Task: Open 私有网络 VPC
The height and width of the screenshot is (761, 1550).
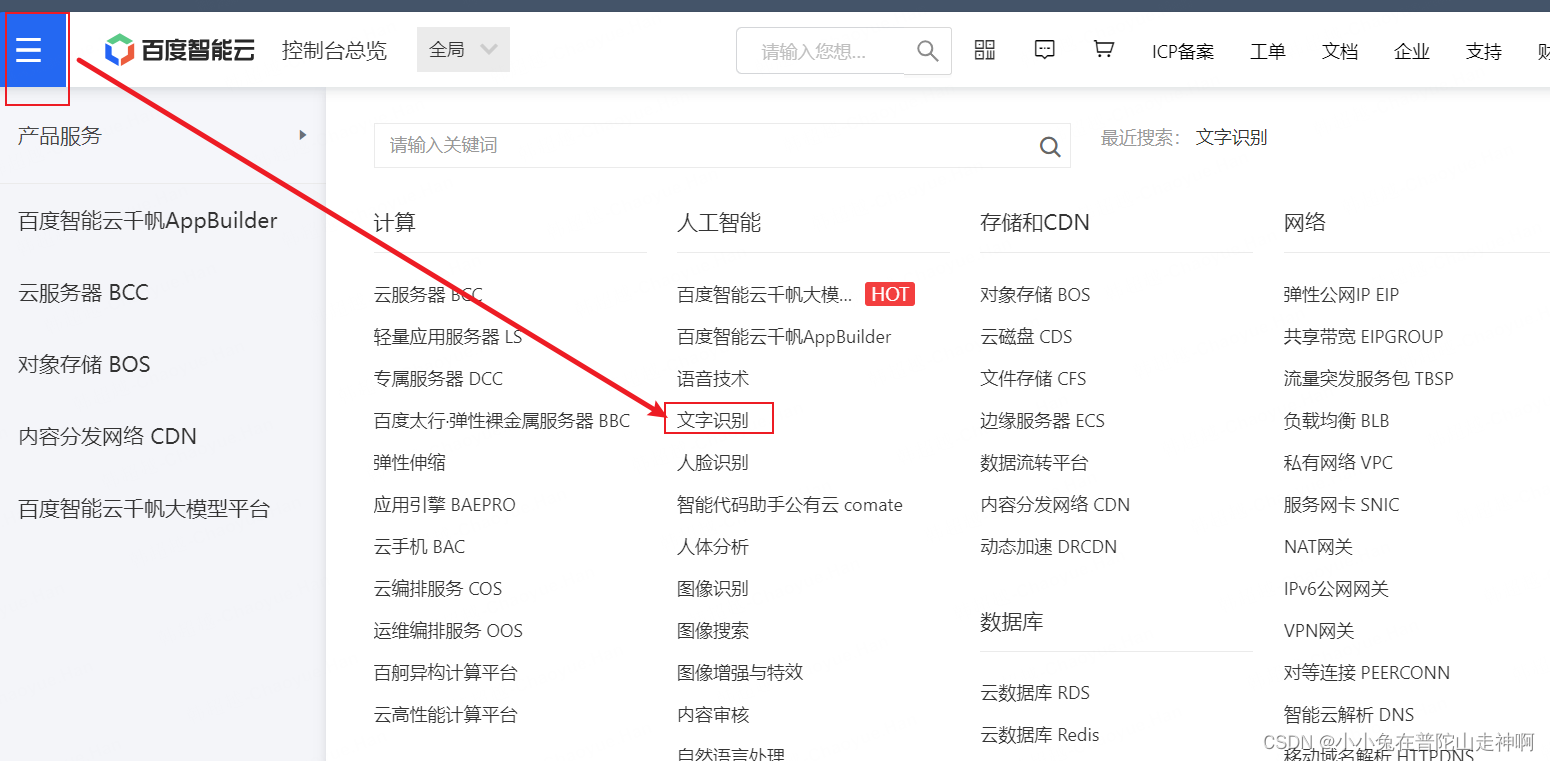Action: pos(1338,463)
